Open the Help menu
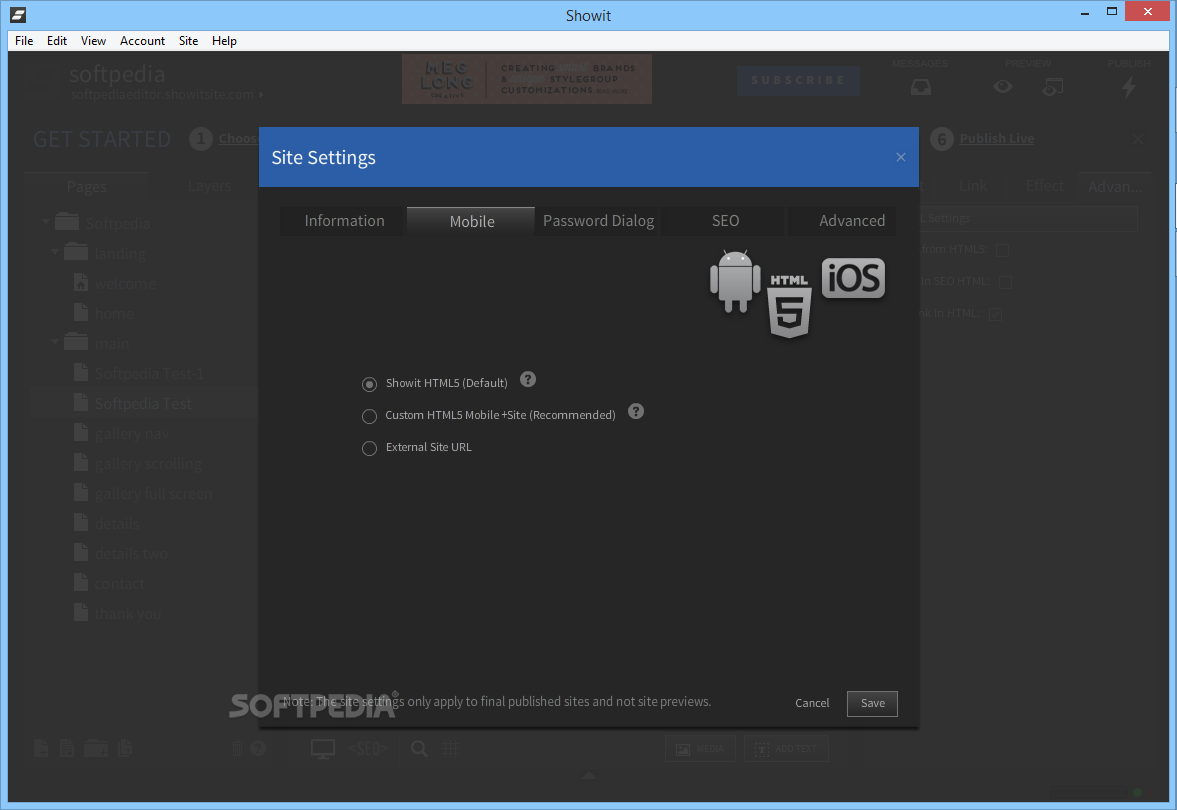This screenshot has width=1177, height=810. (224, 41)
